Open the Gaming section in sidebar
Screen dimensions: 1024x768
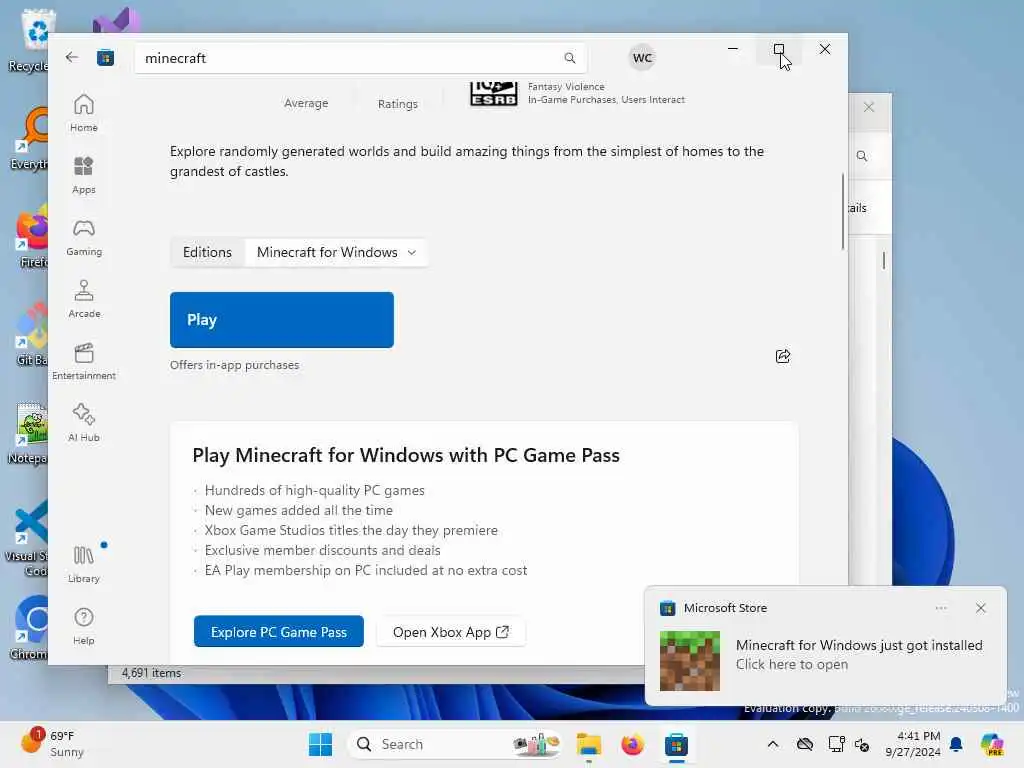click(x=84, y=237)
